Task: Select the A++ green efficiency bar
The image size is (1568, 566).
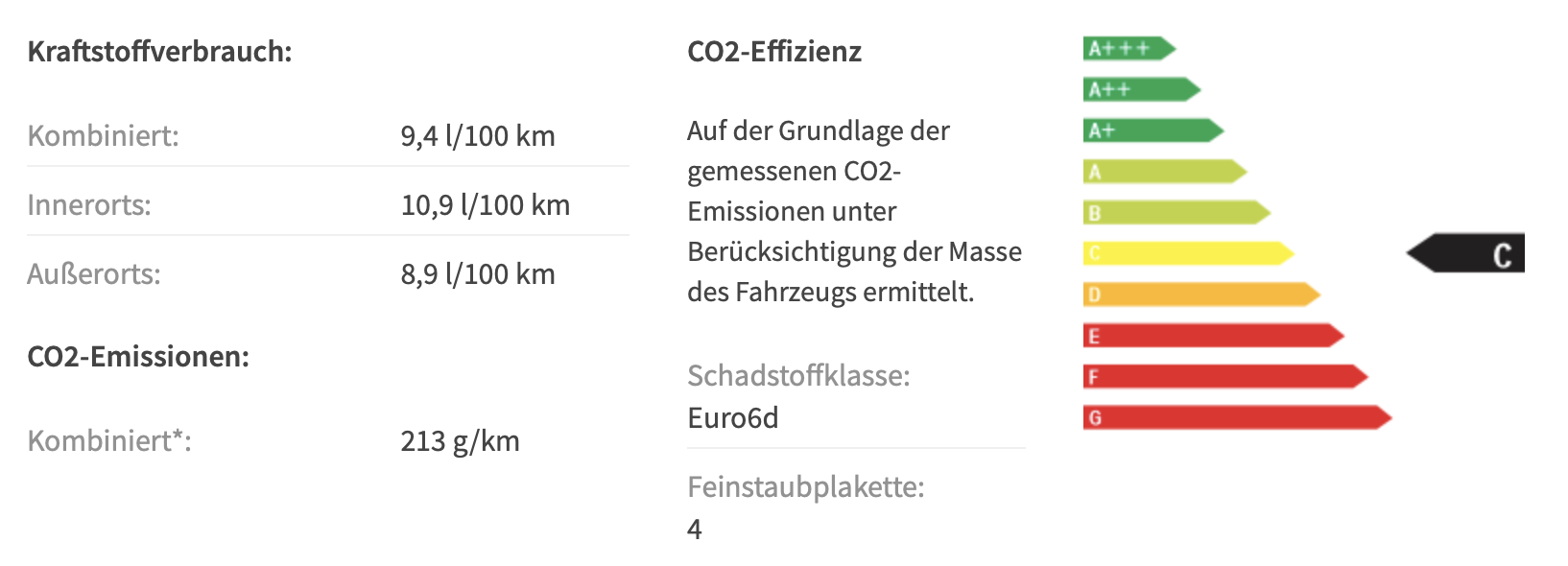Action: (1142, 89)
